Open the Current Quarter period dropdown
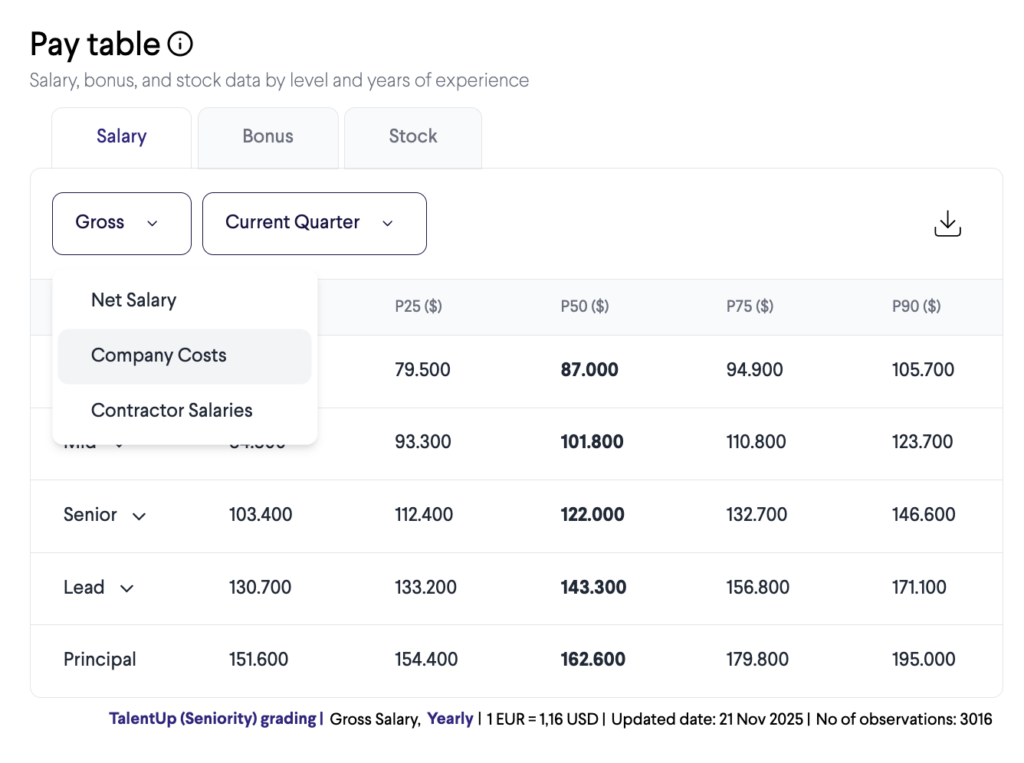The height and width of the screenshot is (763, 1024). [314, 223]
